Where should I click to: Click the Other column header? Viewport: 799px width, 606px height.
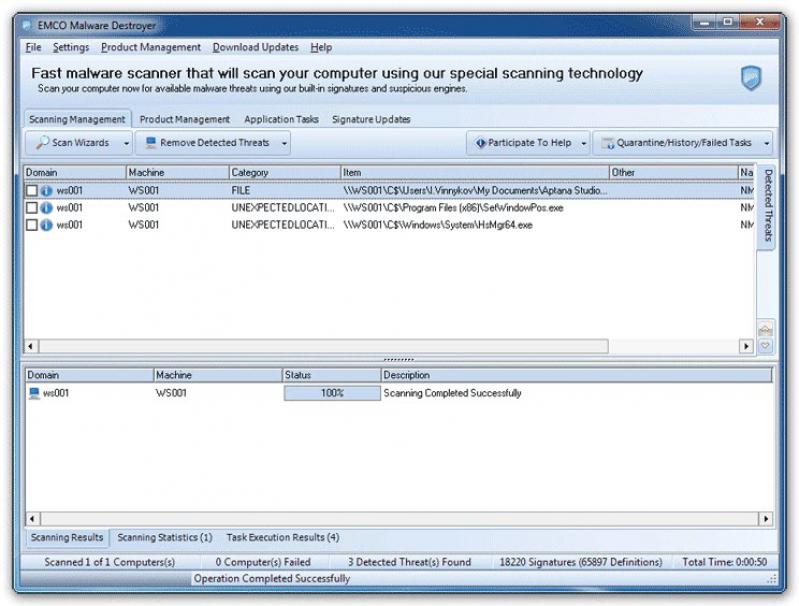pyautogui.click(x=674, y=173)
